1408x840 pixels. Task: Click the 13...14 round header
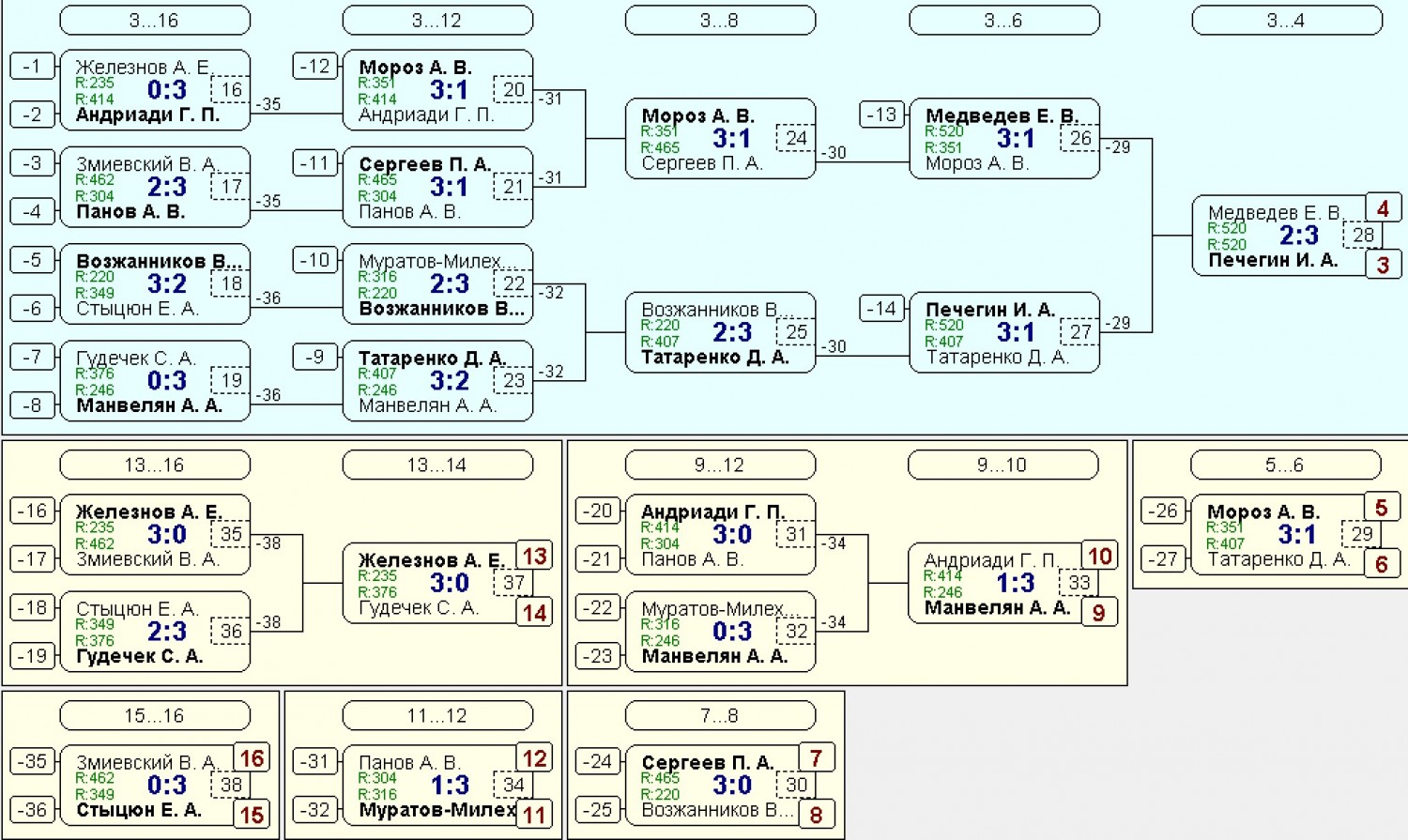437,465
